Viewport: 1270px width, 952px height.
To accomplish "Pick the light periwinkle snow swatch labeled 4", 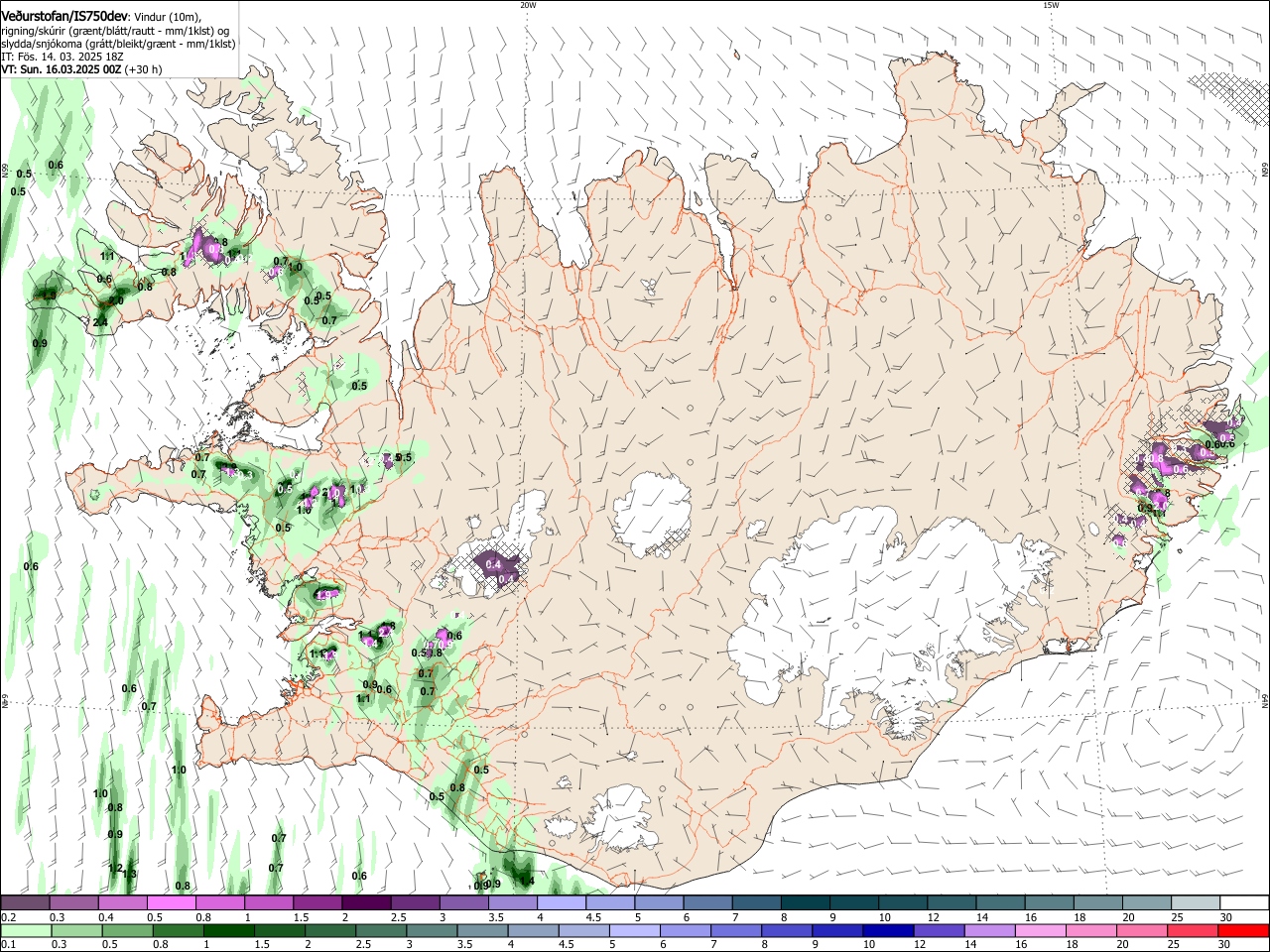I will point(562,902).
